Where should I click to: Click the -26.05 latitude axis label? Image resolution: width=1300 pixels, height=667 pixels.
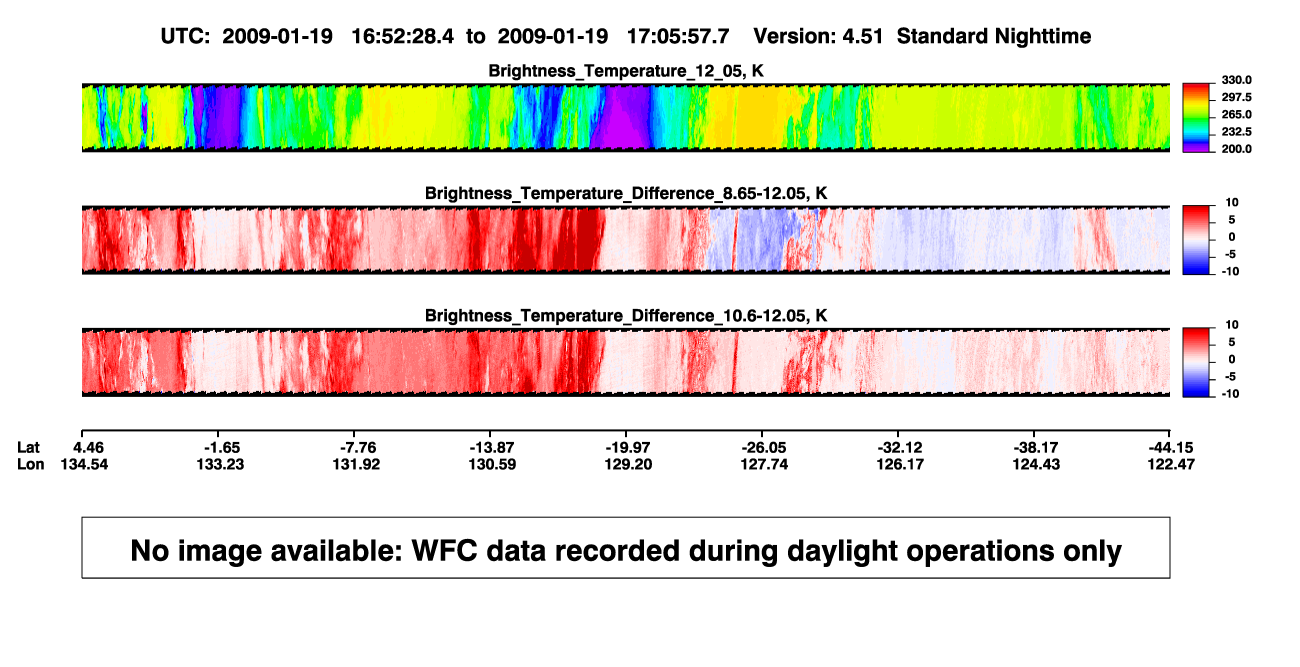point(762,446)
